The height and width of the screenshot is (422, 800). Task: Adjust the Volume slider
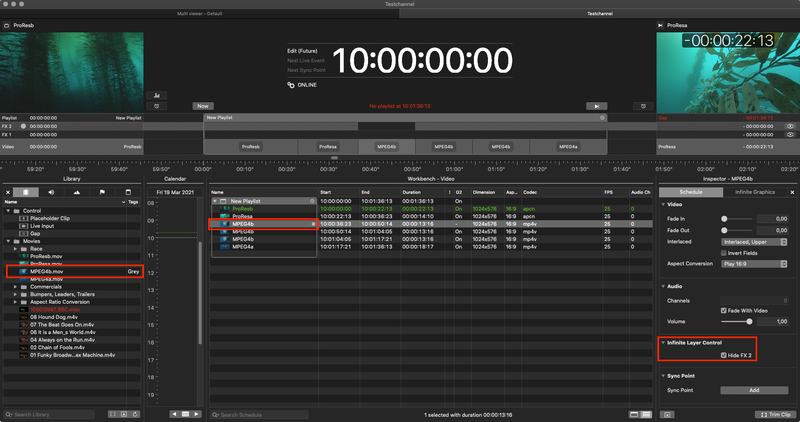coord(737,321)
